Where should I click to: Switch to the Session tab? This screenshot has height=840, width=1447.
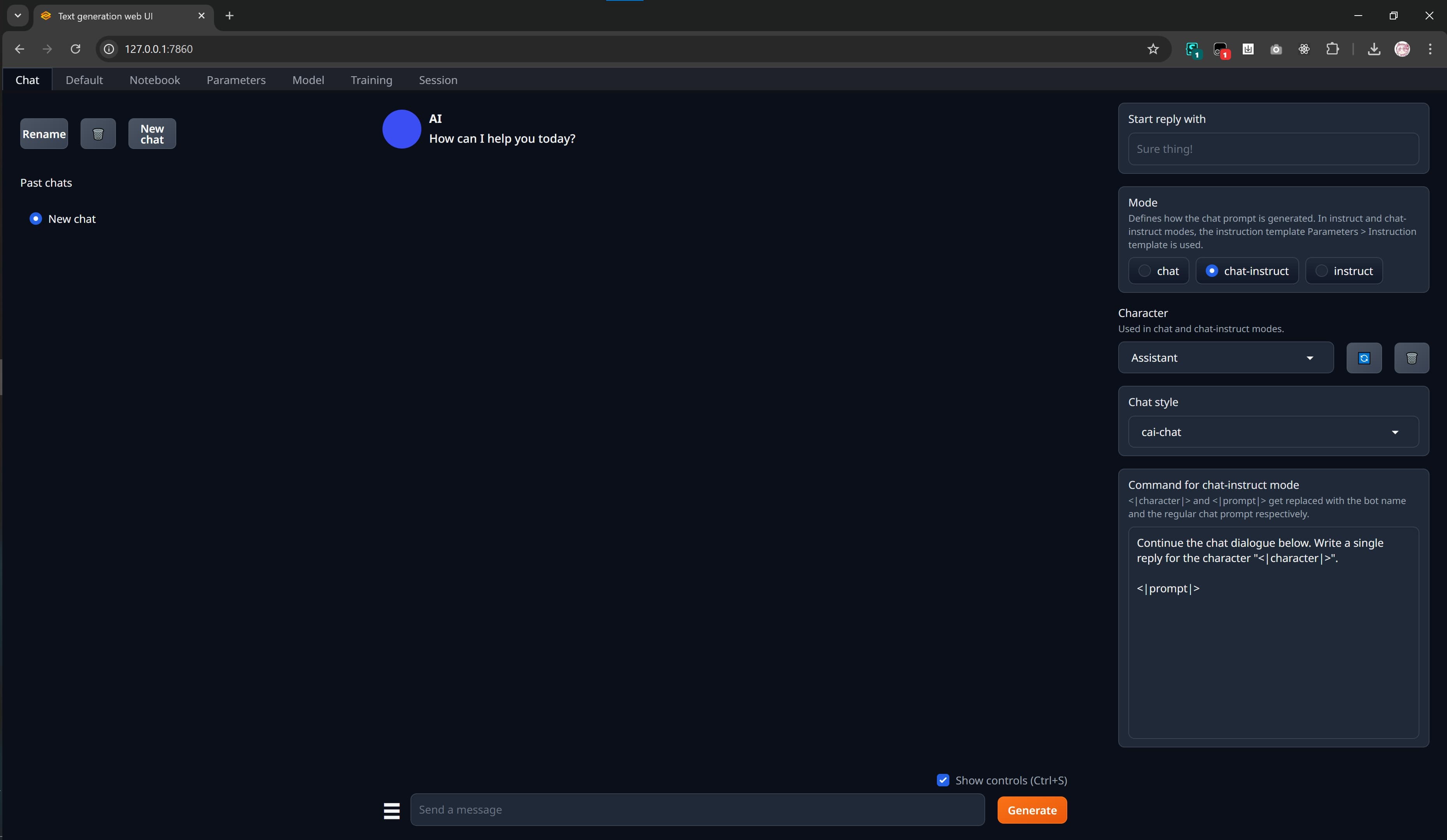pos(438,80)
